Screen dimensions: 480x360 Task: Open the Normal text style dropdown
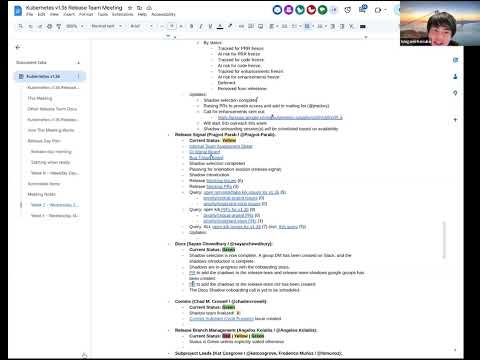(x=107, y=26)
